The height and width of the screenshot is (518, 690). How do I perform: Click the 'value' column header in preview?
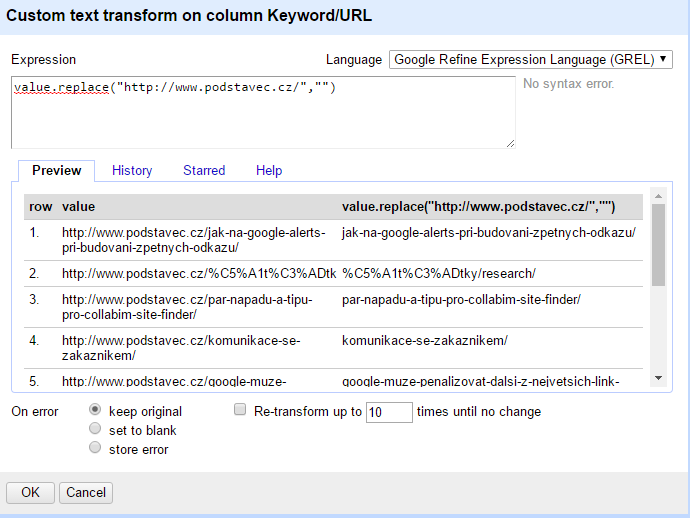click(x=78, y=206)
